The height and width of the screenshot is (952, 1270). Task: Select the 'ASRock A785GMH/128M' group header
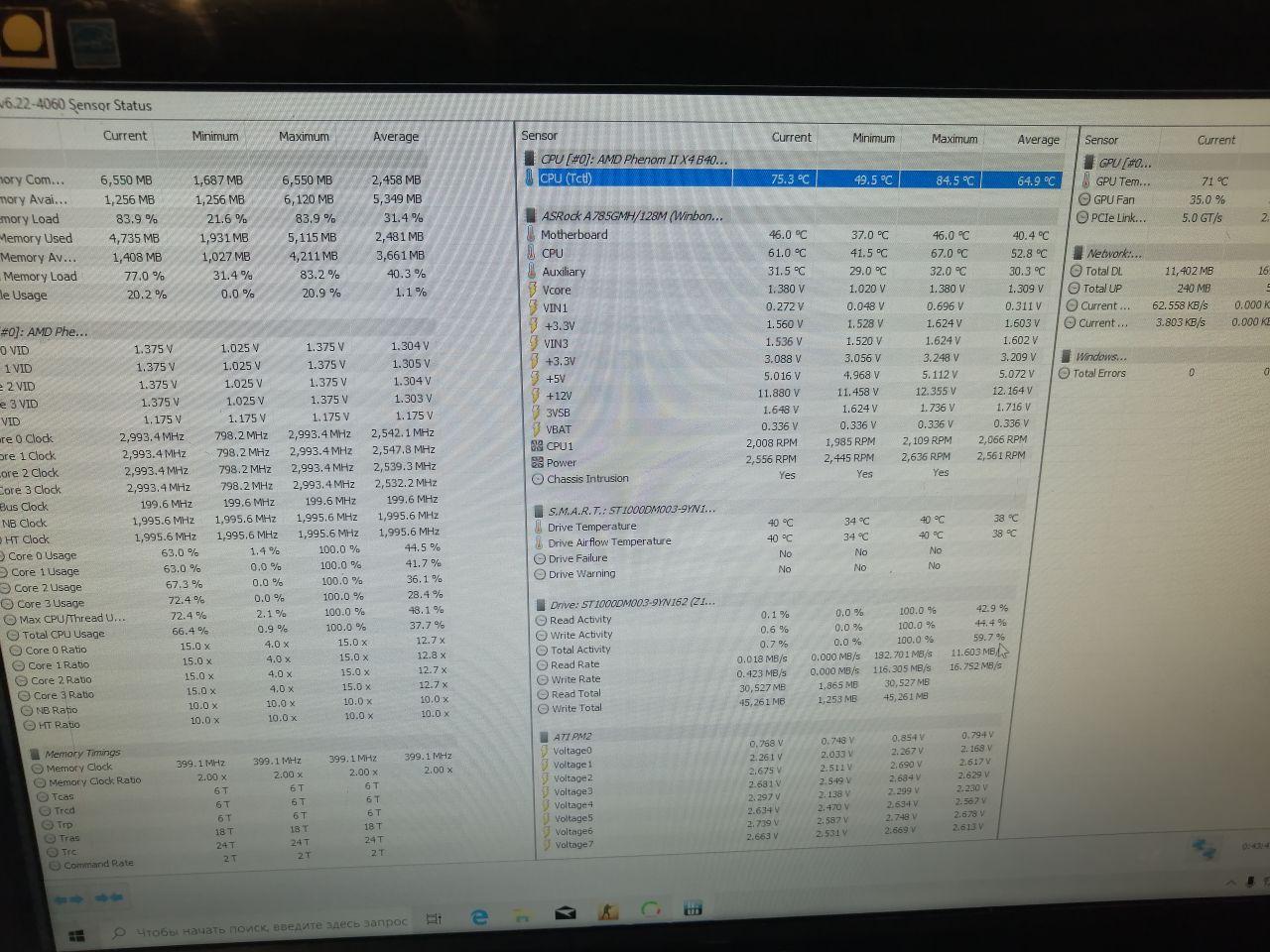coord(632,215)
